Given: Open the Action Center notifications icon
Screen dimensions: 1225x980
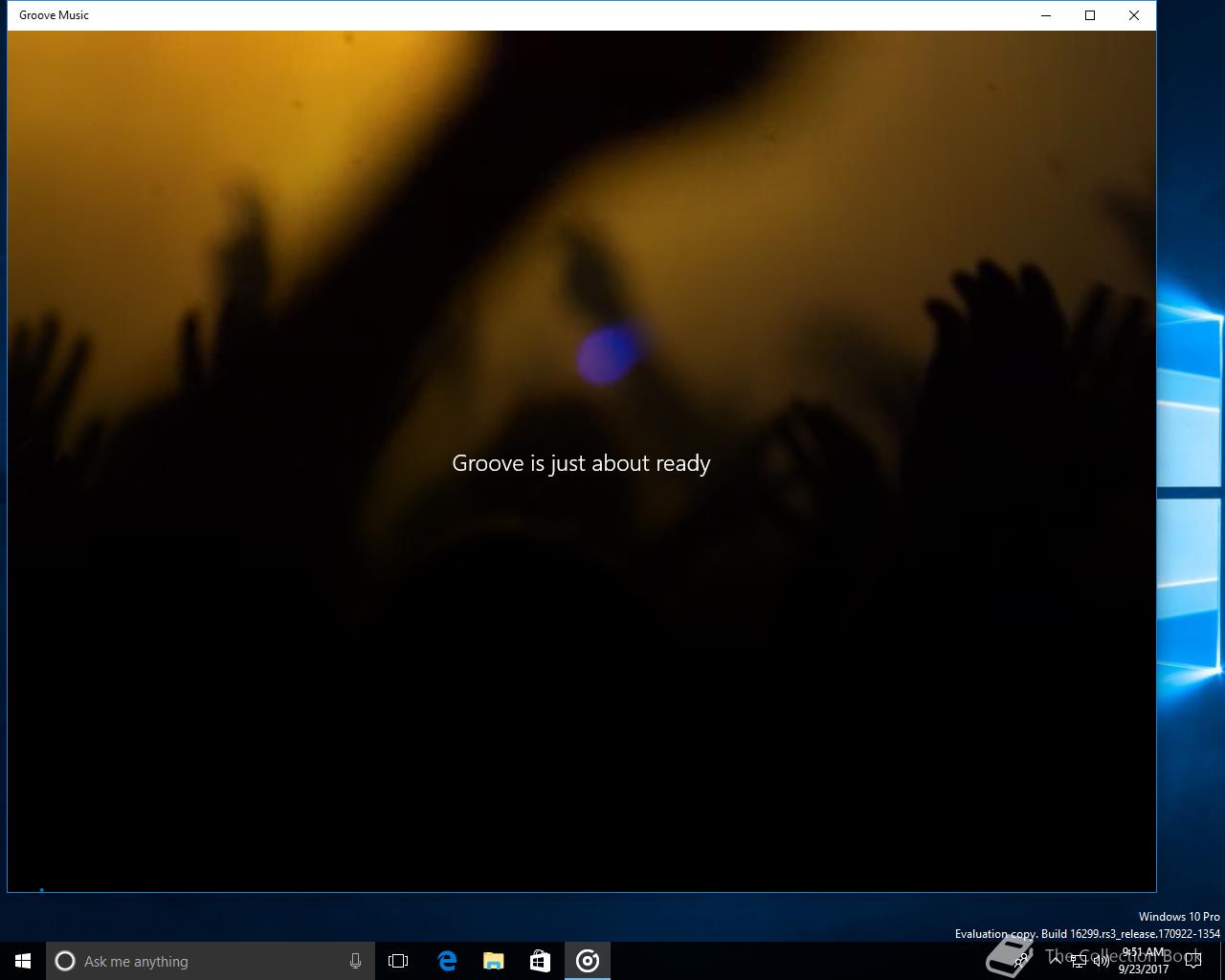Looking at the screenshot, I should [1193, 961].
